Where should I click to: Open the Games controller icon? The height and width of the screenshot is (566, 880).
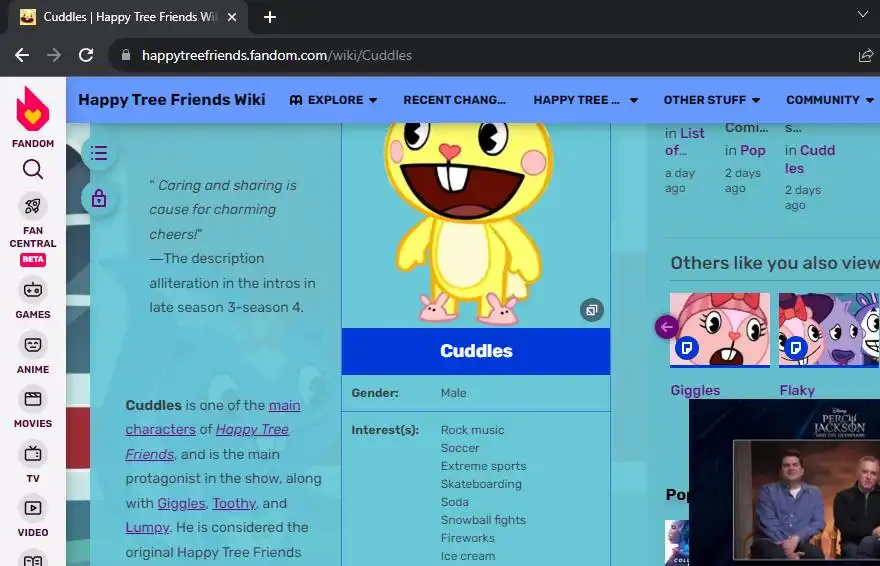click(x=33, y=290)
